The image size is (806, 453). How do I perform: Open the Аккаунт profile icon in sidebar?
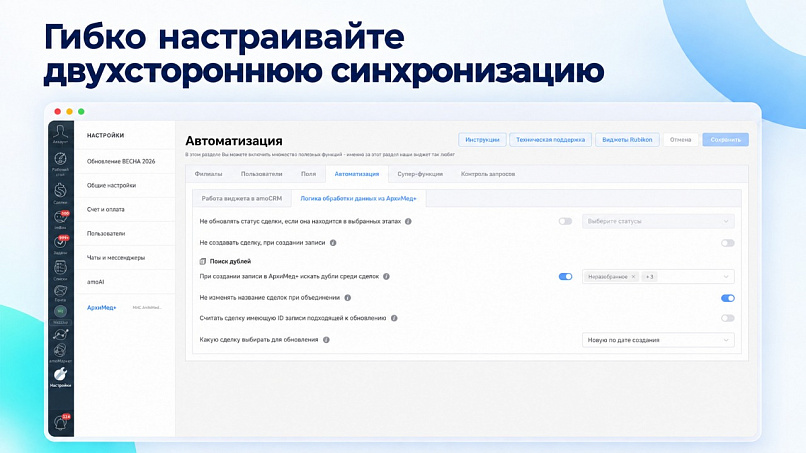coord(61,132)
